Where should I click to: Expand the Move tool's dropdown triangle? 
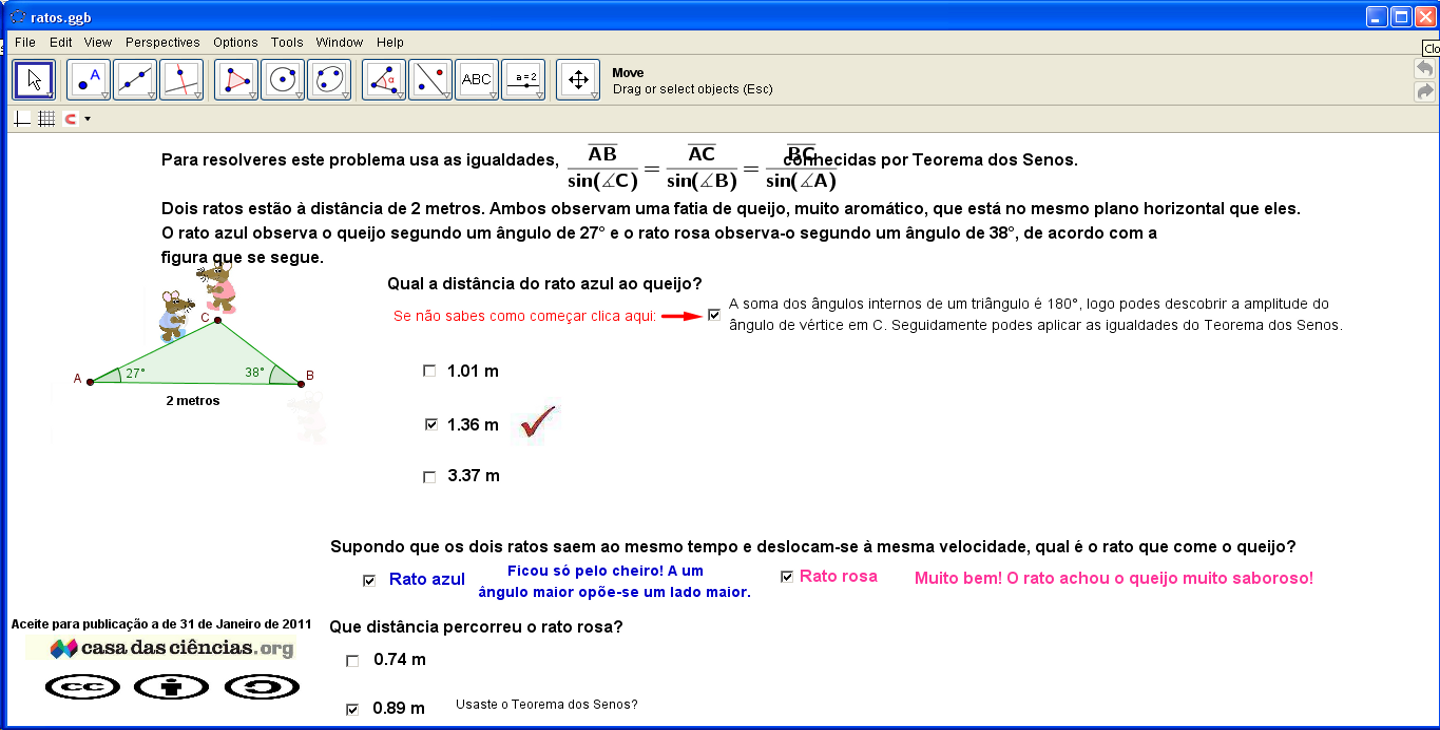coord(50,95)
